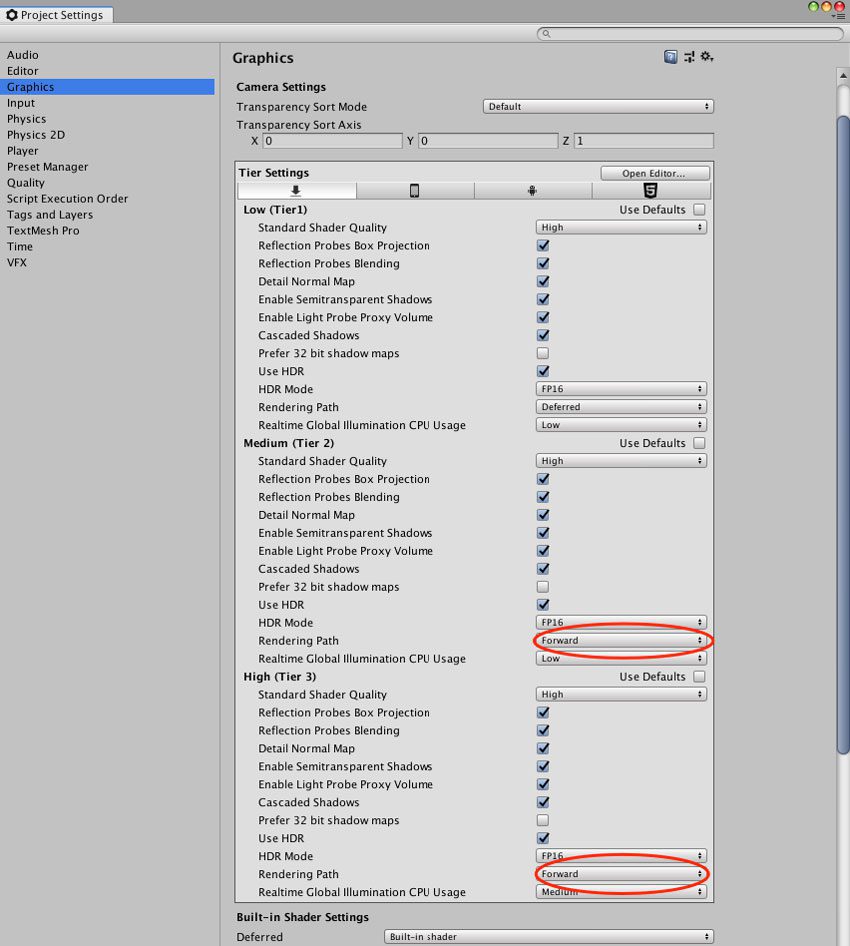Click the Project Settings window tab

pyautogui.click(x=56, y=14)
